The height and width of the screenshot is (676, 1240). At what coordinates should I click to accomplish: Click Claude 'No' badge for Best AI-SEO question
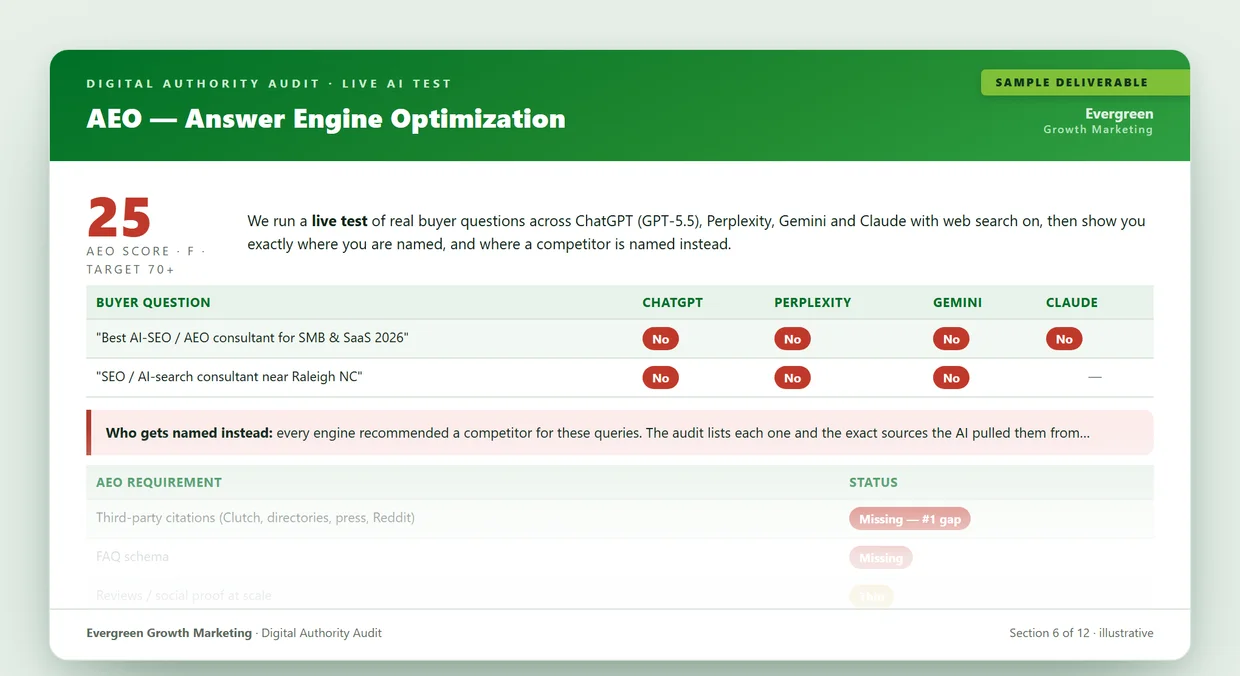(x=1064, y=339)
